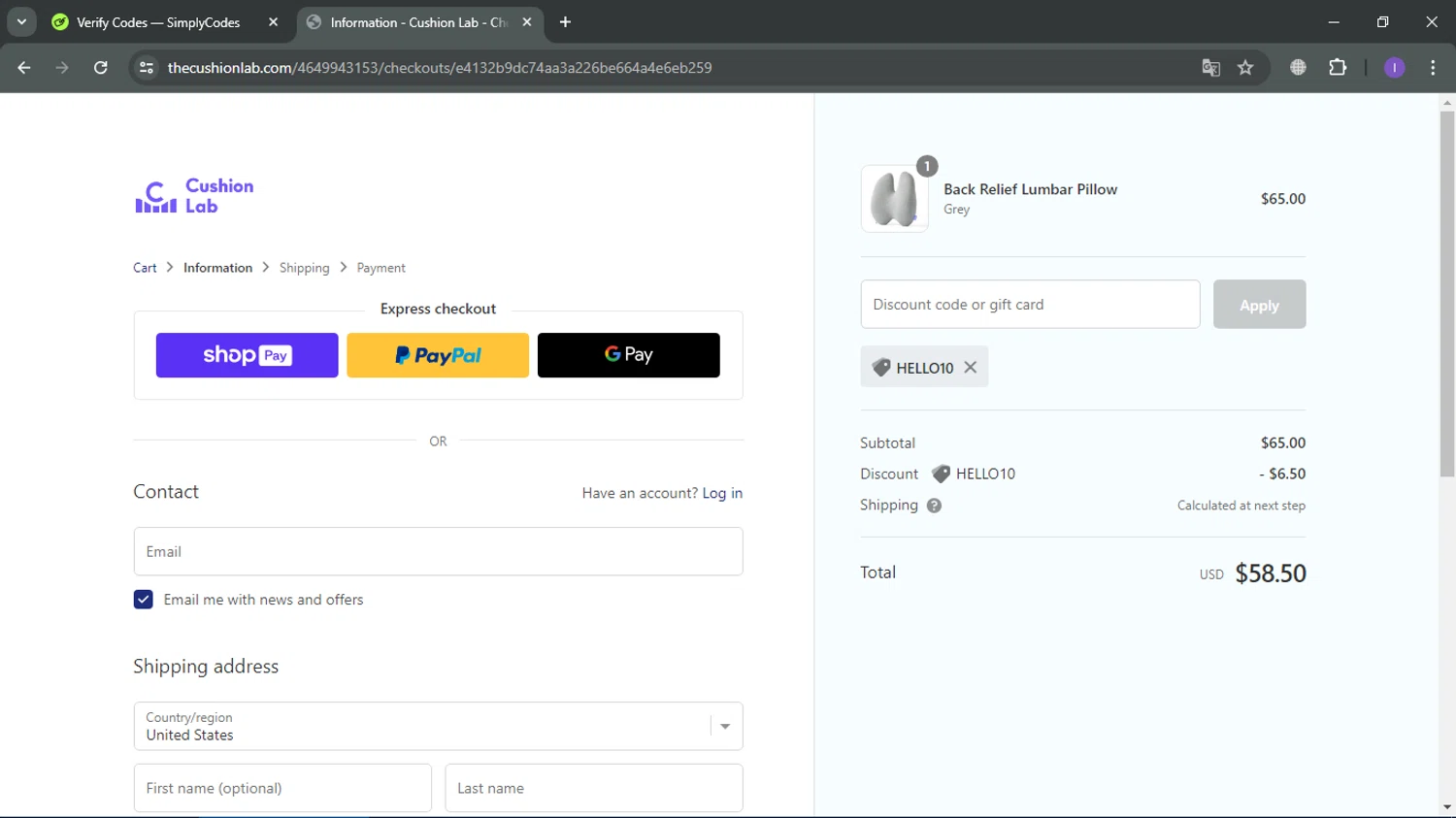This screenshot has width=1456, height=818.
Task: Focus the First name (optional) field
Action: pyautogui.click(x=282, y=788)
